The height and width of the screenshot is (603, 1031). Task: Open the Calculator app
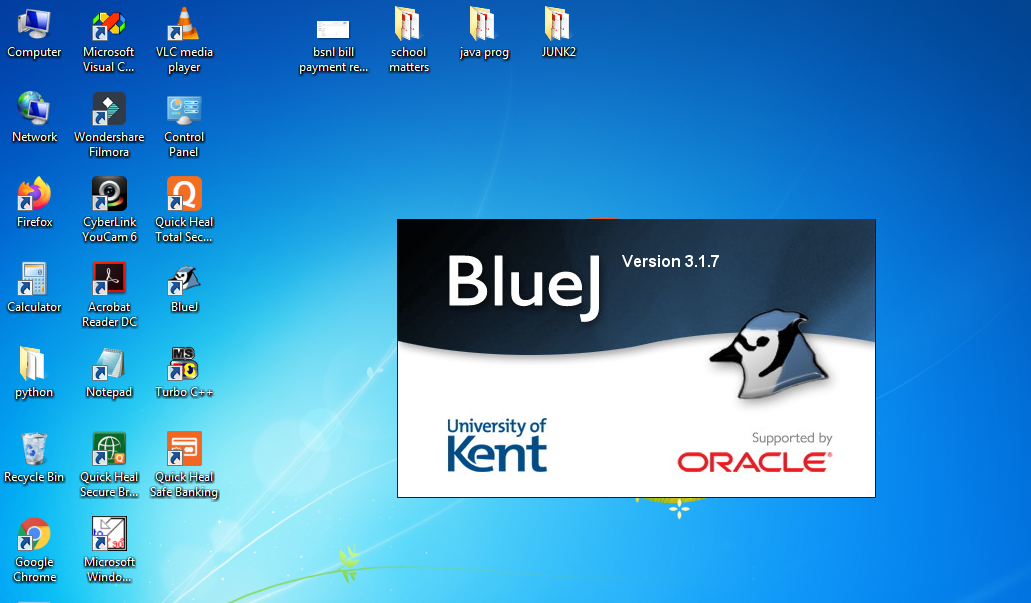pos(33,276)
